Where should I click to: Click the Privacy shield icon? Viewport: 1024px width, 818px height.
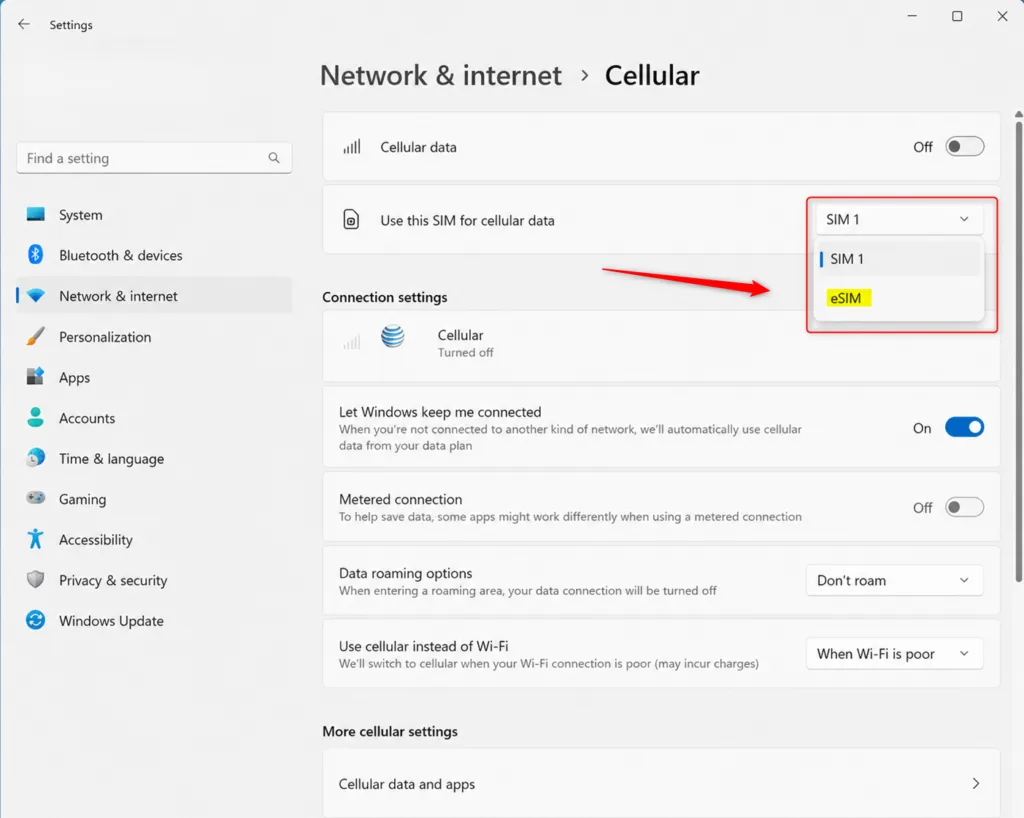(x=35, y=580)
